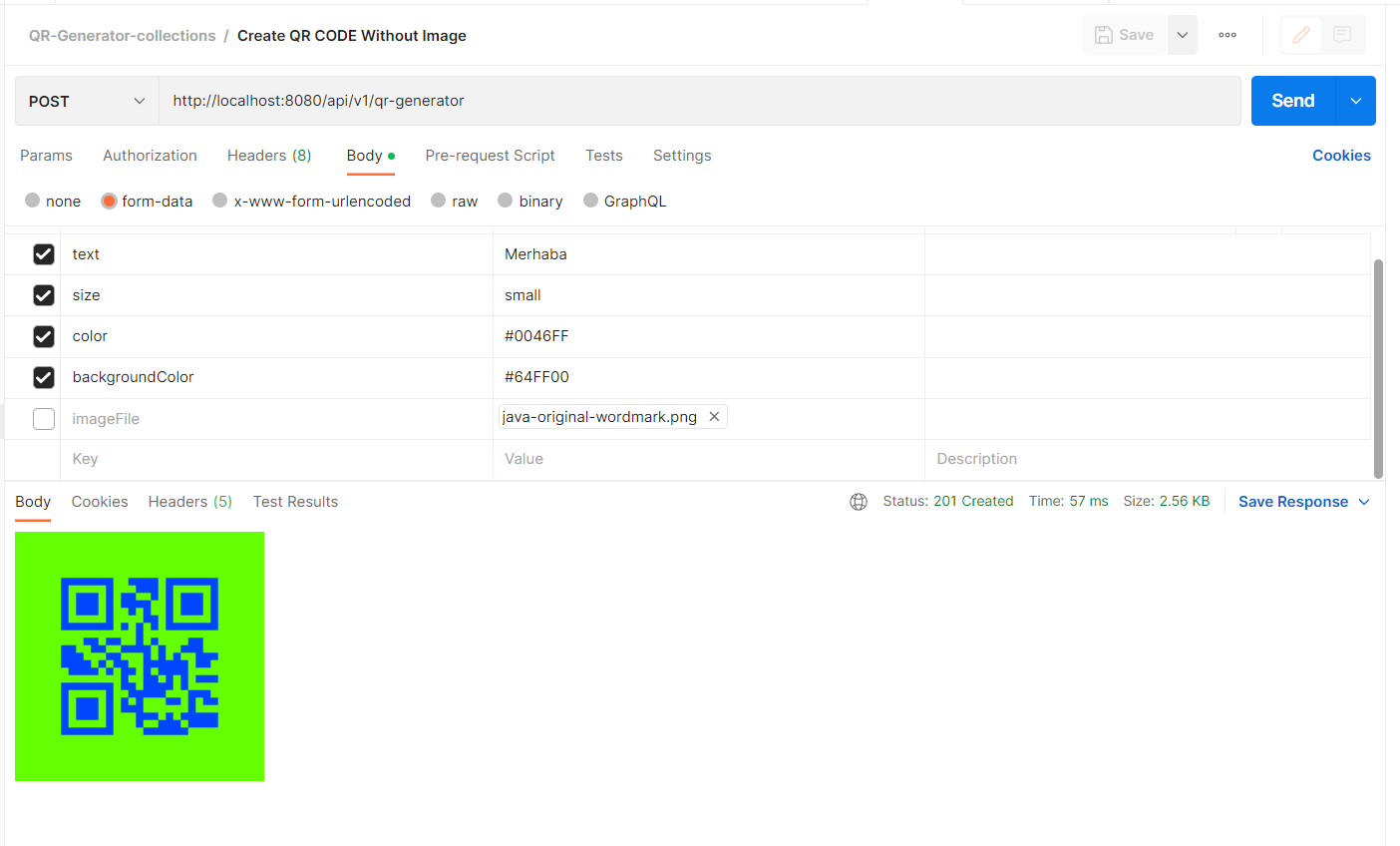Open the Cookies link
Image resolution: width=1400 pixels, height=846 pixels.
click(x=1341, y=156)
